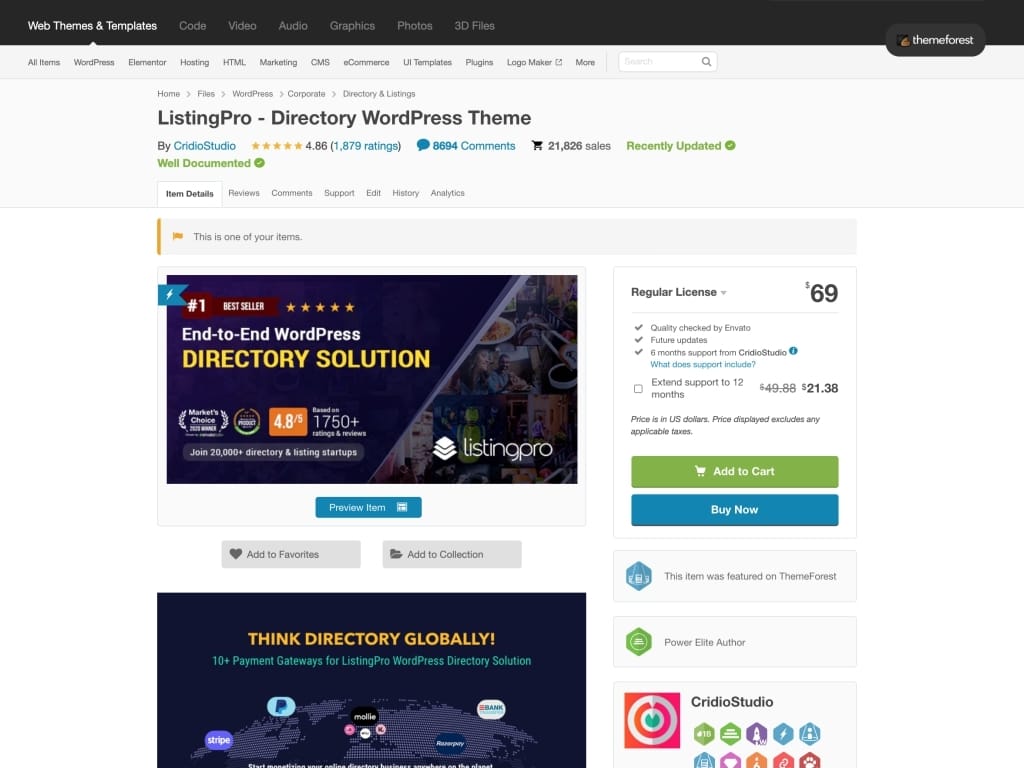The height and width of the screenshot is (768, 1024).
Task: Click the star rating icons
Action: (x=276, y=146)
